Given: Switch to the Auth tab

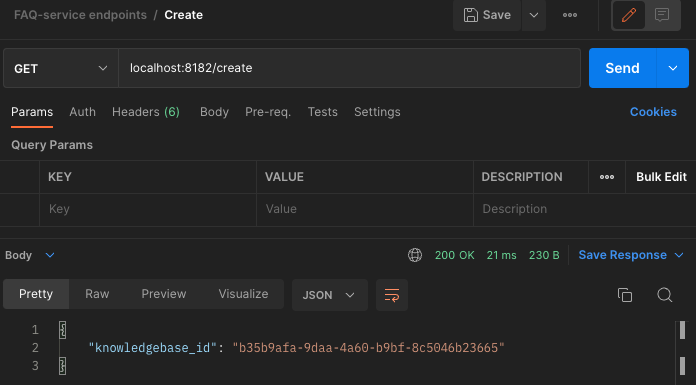Looking at the screenshot, I should (83, 112).
